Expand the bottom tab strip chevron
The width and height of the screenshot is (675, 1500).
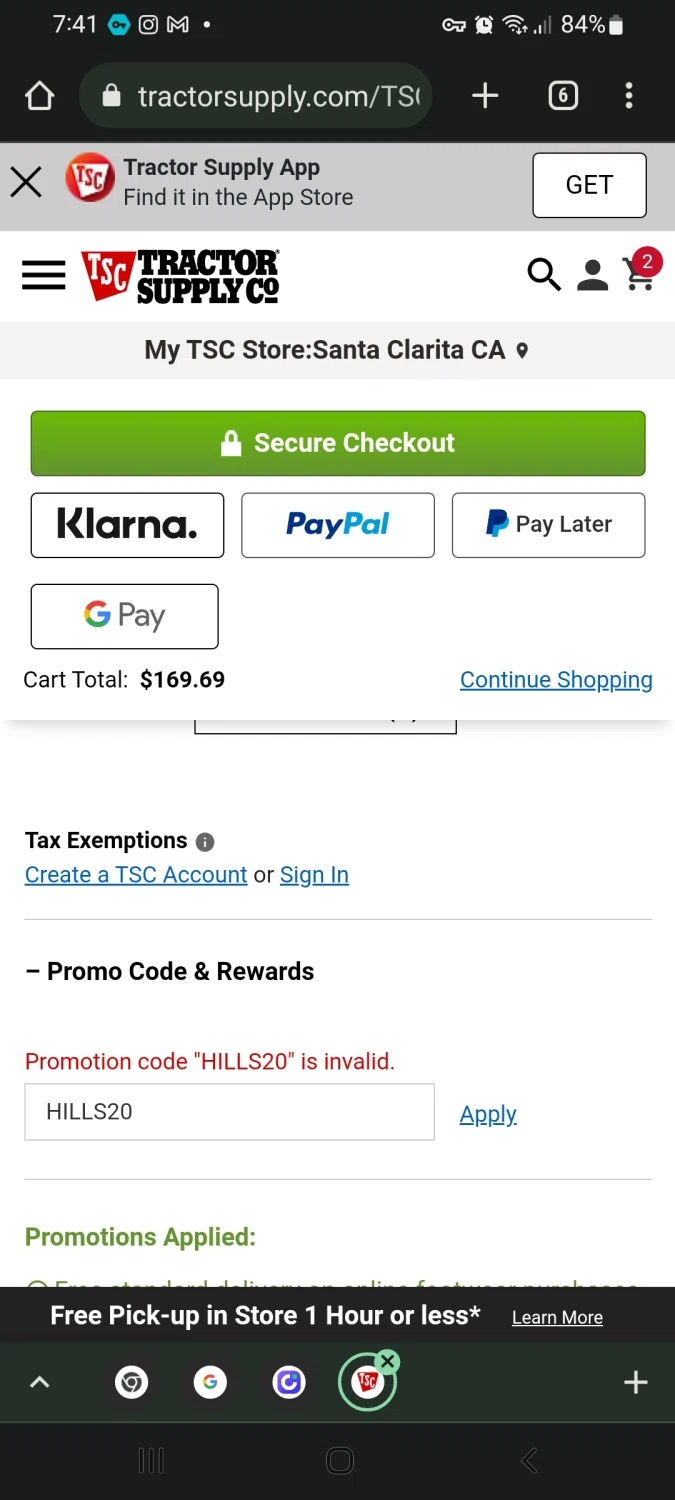(x=39, y=1382)
